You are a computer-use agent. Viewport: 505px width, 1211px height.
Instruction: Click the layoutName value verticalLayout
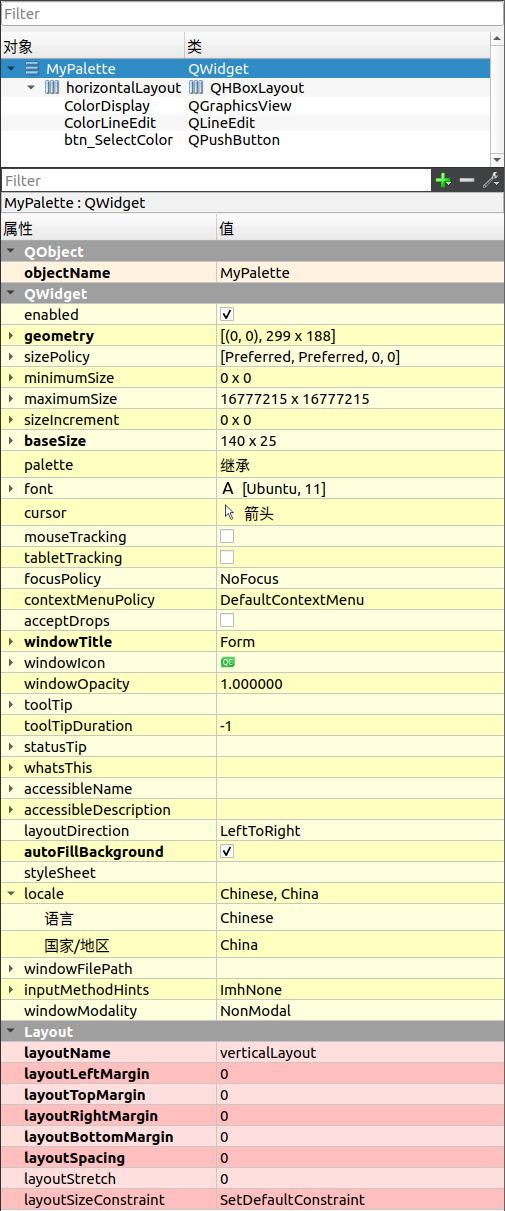(x=268, y=1052)
